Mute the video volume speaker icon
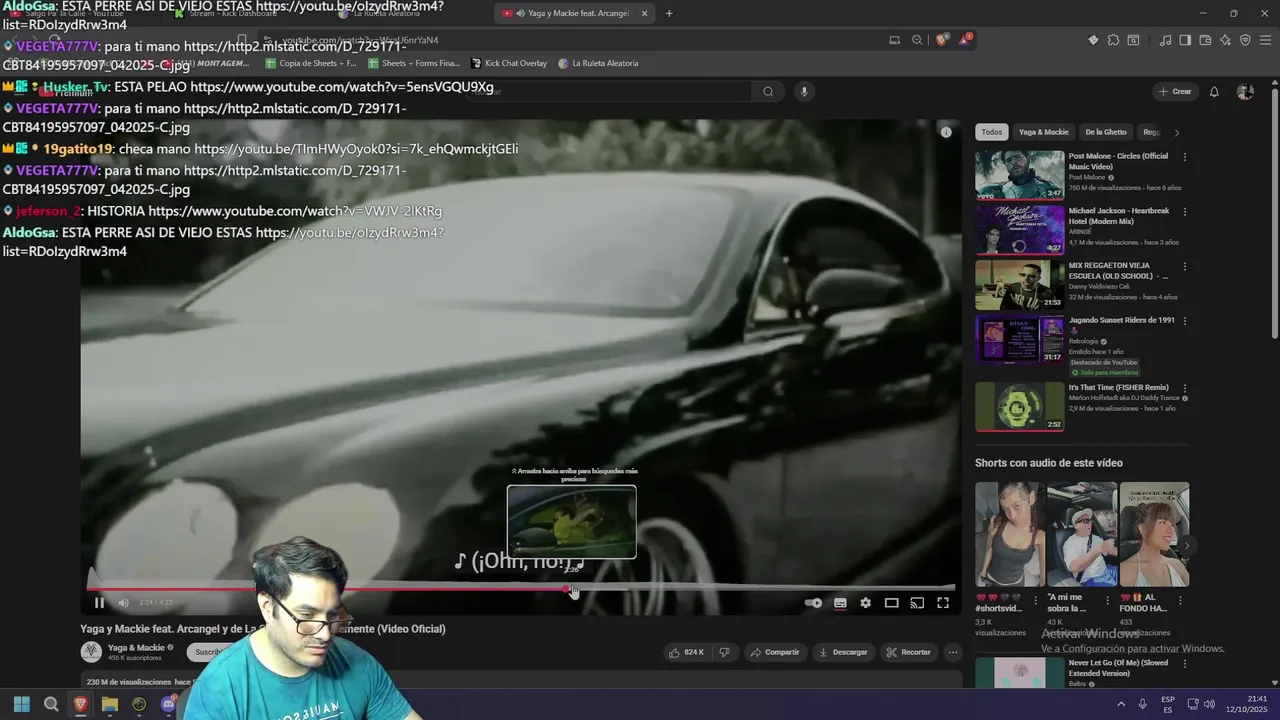Screen dimensions: 1280x720 click(x=123, y=603)
